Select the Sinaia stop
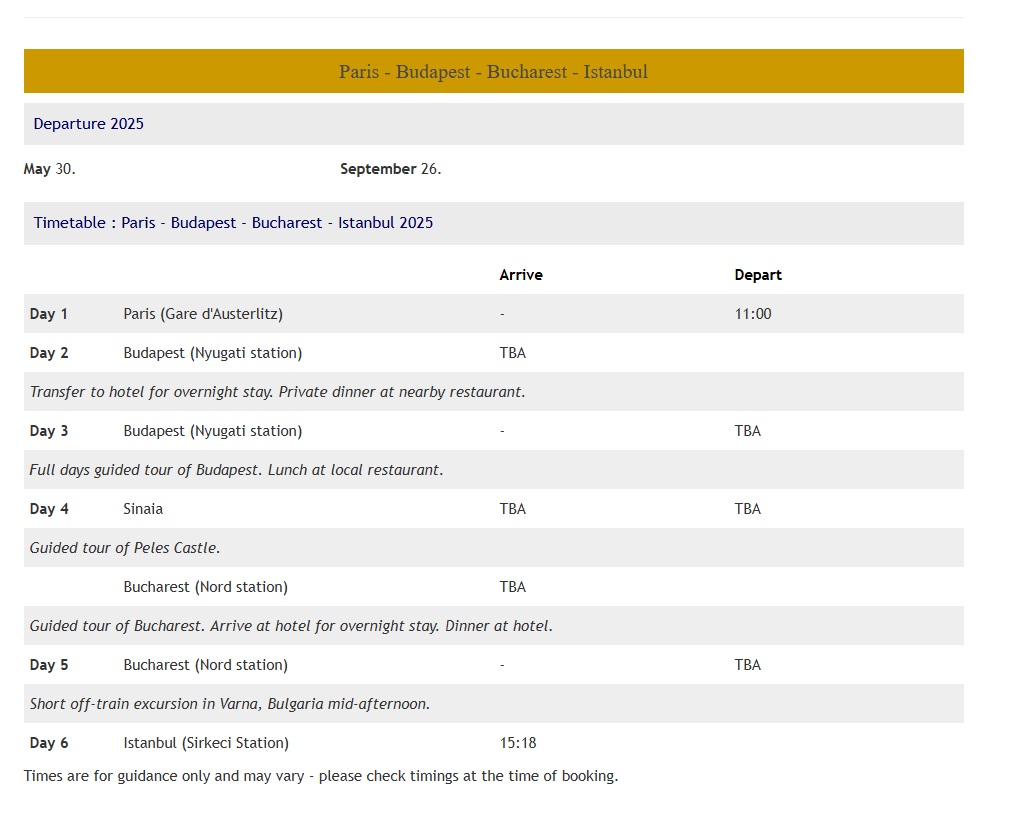This screenshot has width=1011, height=823. [x=143, y=509]
